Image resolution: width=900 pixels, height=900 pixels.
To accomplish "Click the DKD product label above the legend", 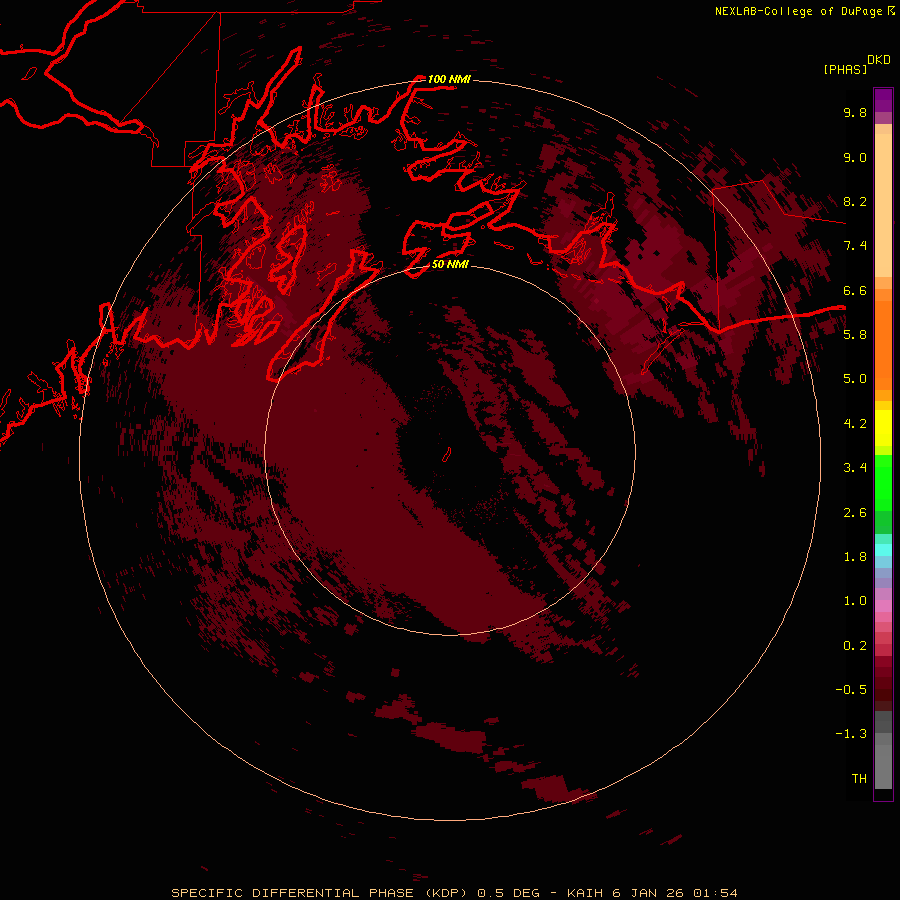I will (x=879, y=60).
